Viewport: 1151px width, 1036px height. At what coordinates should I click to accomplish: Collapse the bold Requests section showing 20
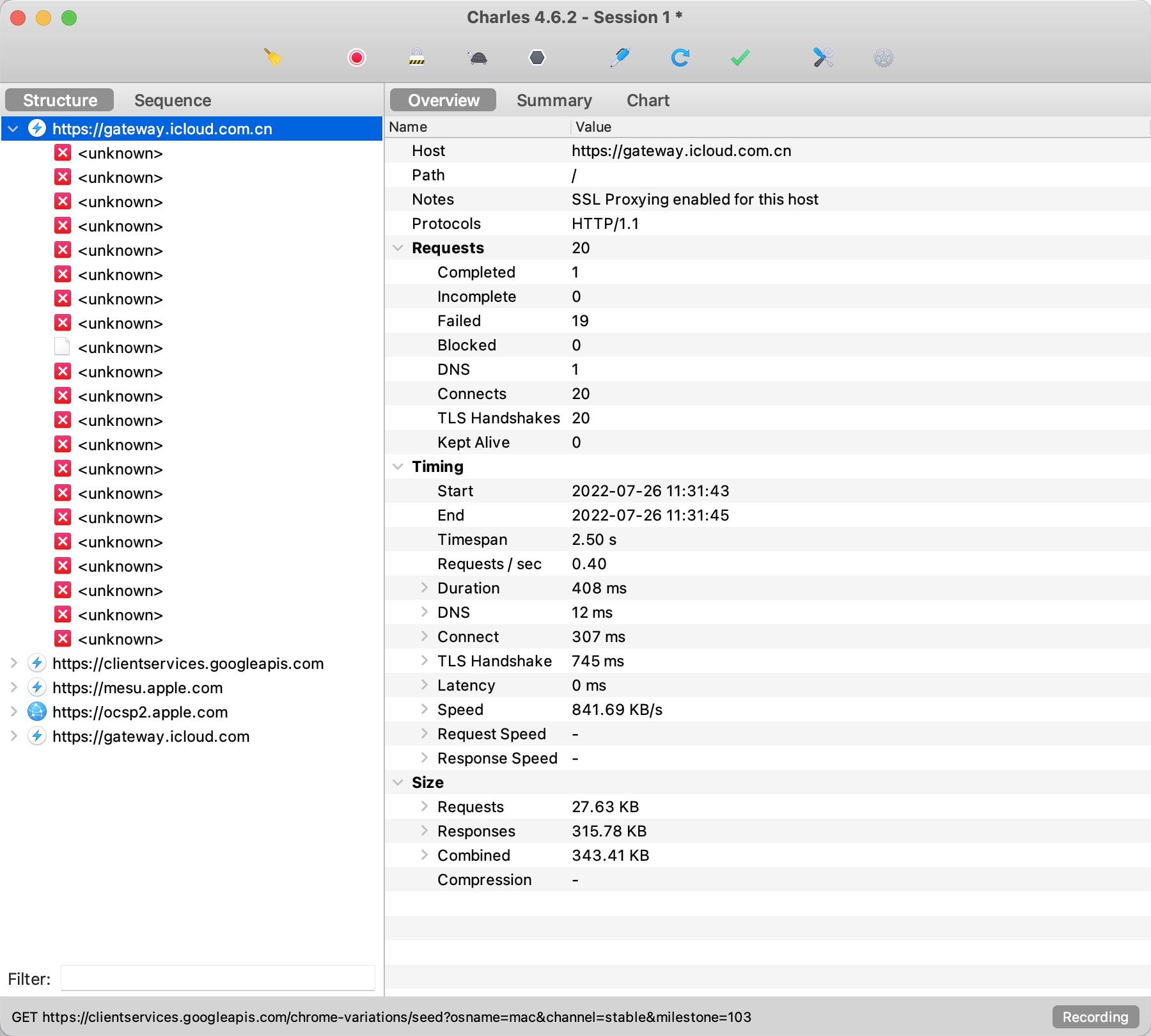398,247
